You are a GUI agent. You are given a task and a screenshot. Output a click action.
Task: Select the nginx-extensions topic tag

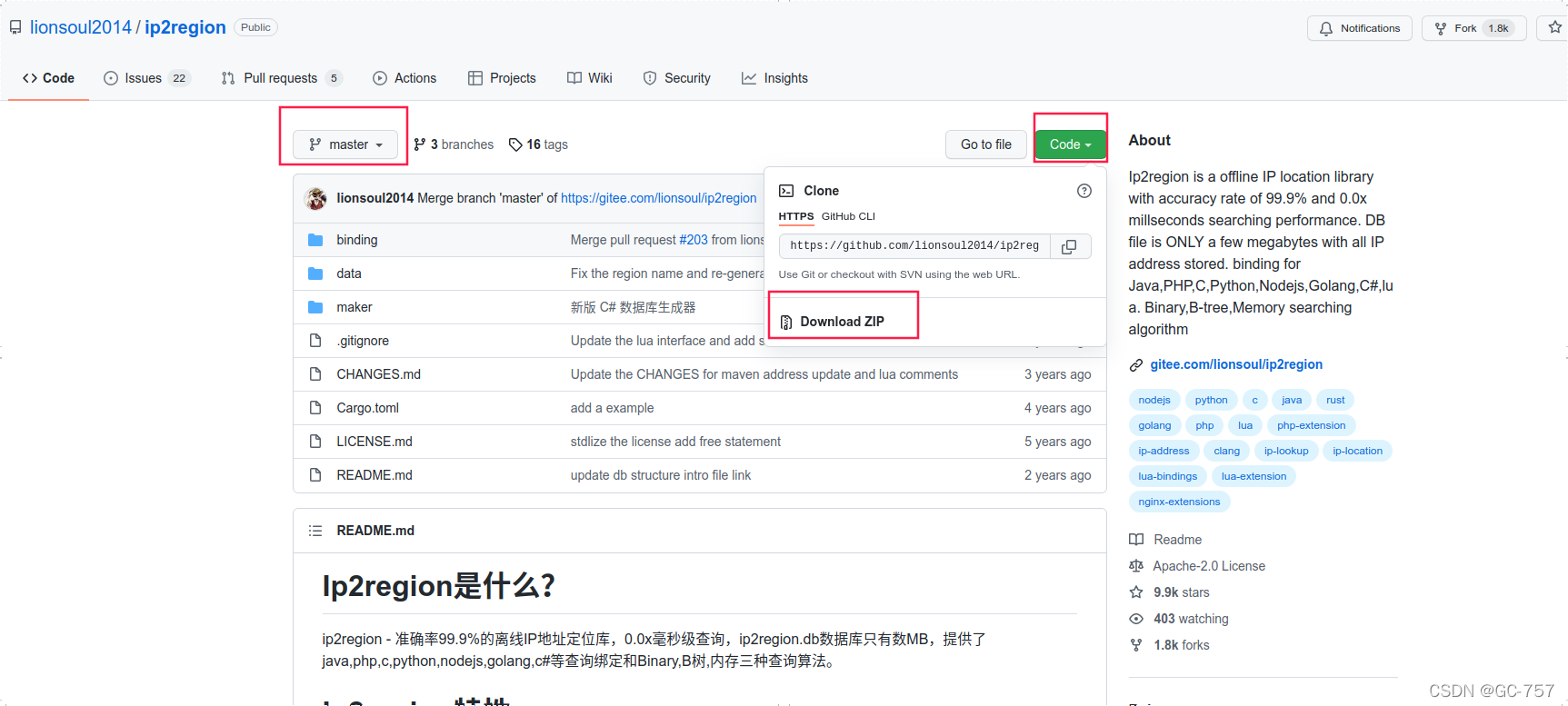(1179, 502)
